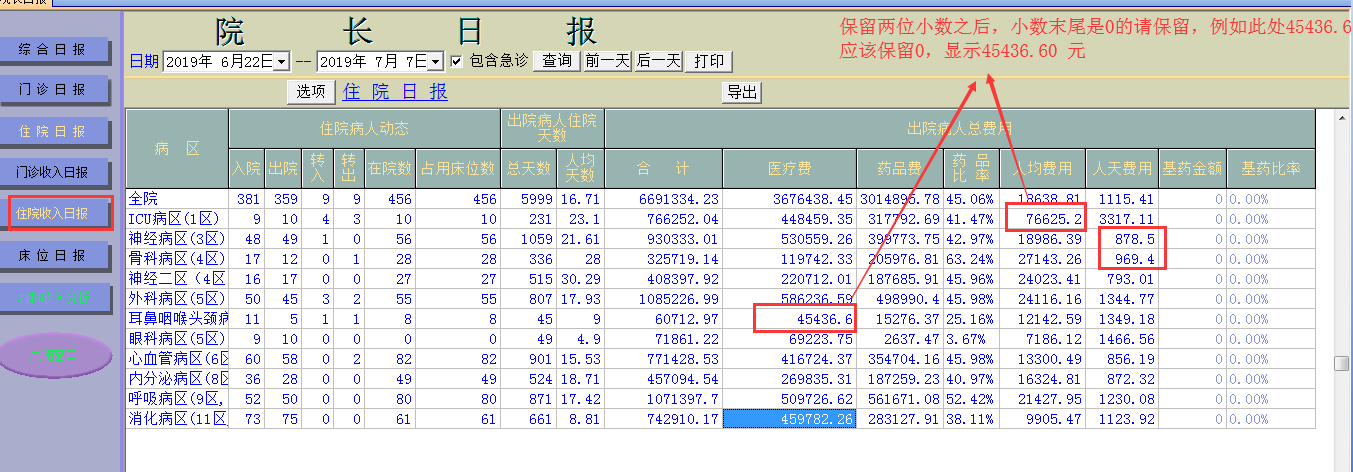This screenshot has height=472, width=1353.
Task: Select the 骨科病区(4区) row label
Action: pyautogui.click(x=178, y=258)
